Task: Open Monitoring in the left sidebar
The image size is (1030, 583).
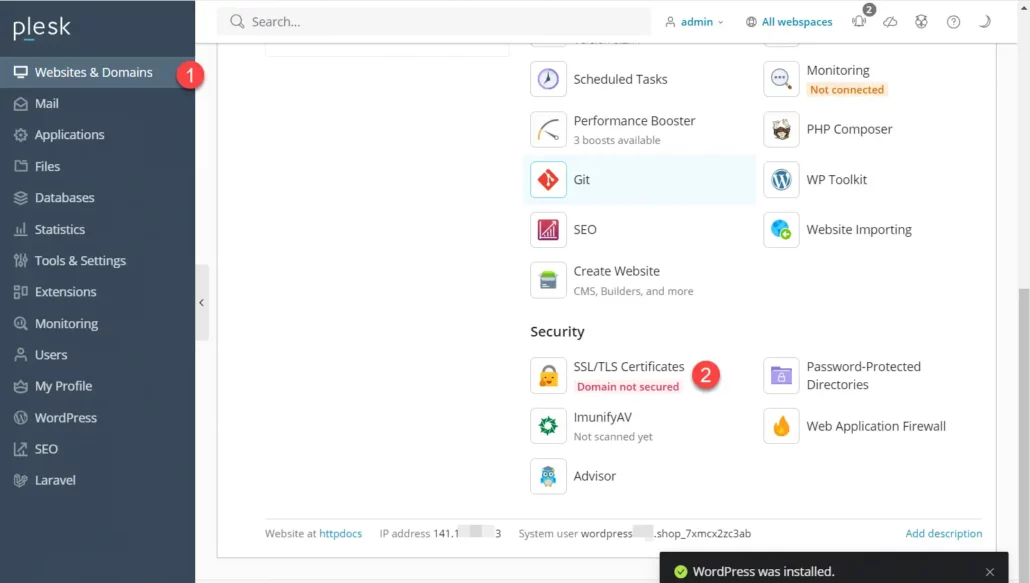Action: click(x=97, y=323)
